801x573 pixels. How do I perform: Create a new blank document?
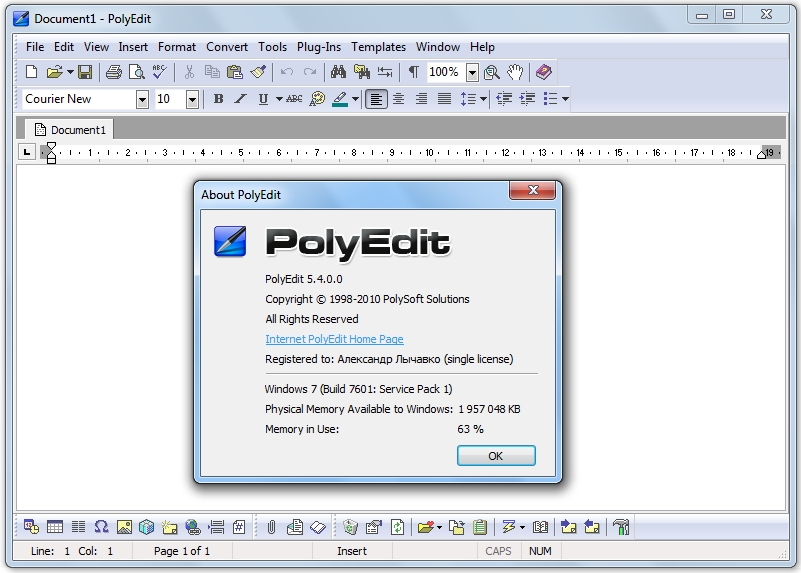coord(32,72)
